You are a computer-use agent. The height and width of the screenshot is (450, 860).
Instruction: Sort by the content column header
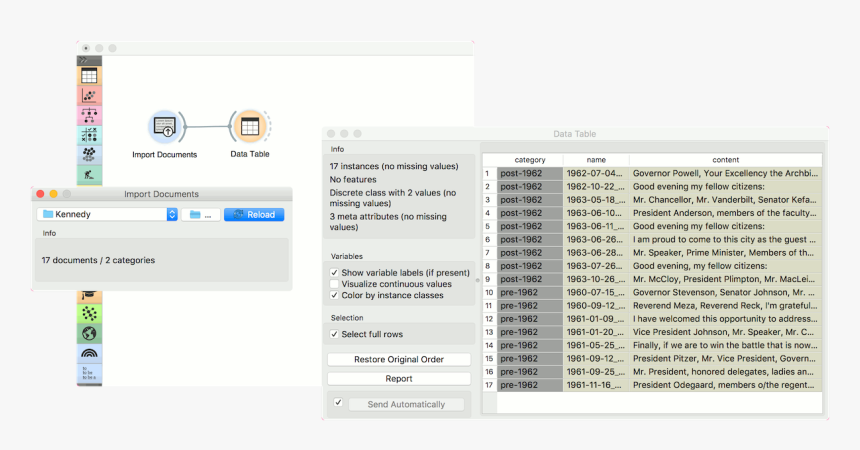[726, 160]
